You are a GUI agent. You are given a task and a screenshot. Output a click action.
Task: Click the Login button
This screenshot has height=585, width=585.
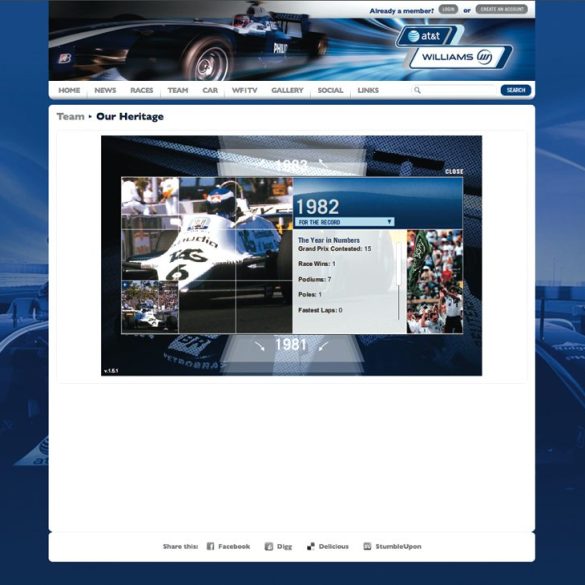point(448,9)
